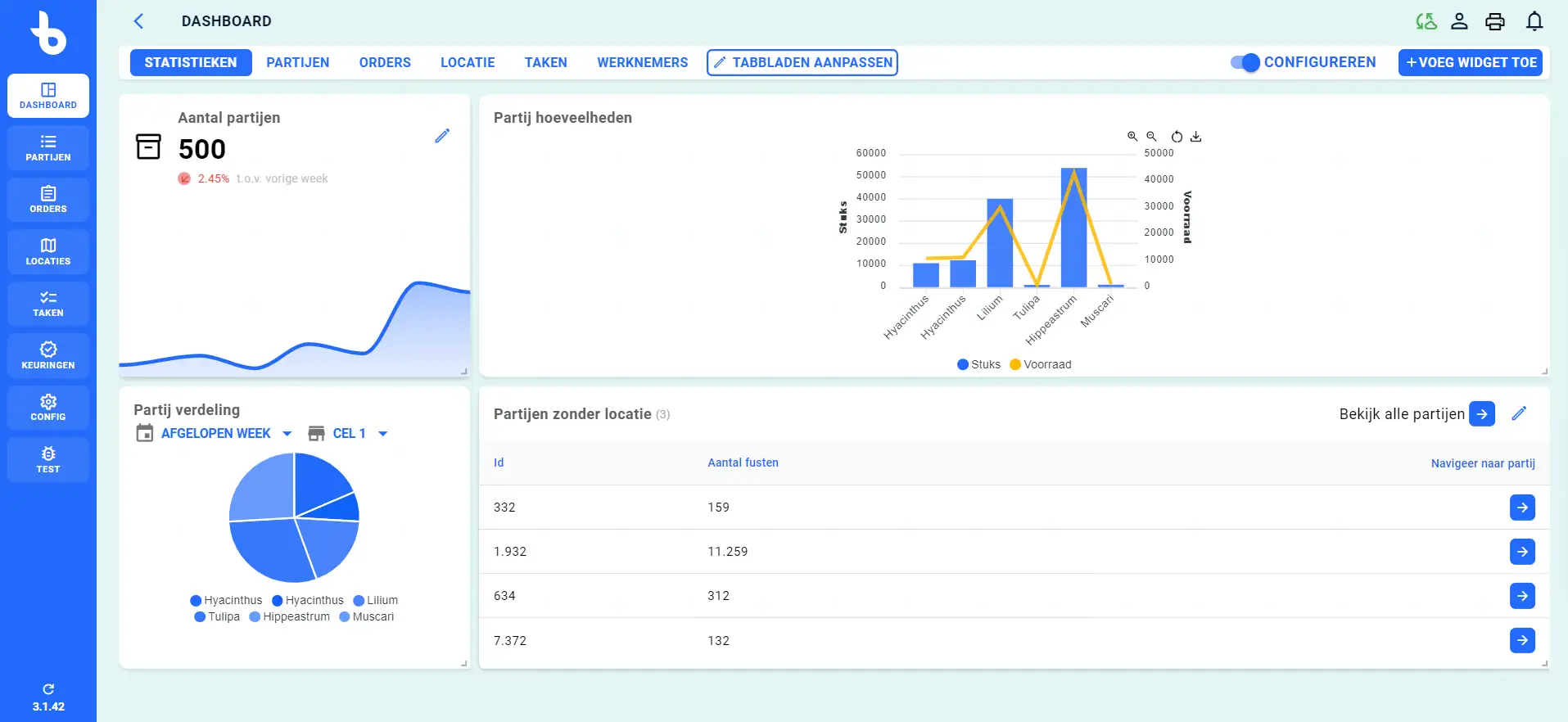Open Bekijk alle partijen arrow button
The height and width of the screenshot is (722, 1568).
pos(1482,413)
